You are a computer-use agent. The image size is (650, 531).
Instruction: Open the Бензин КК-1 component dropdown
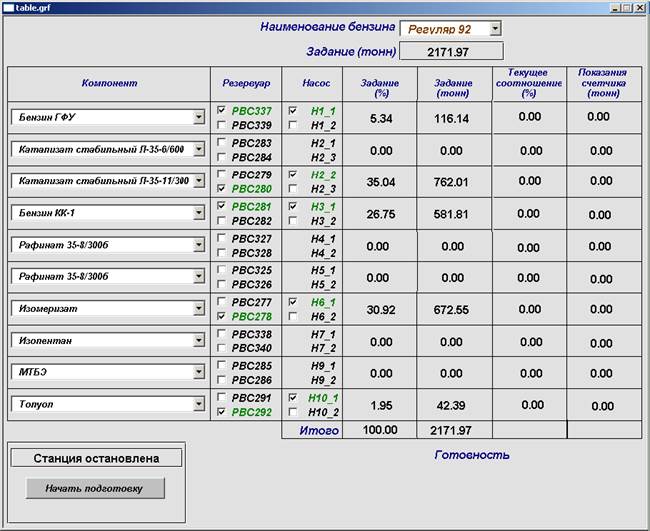click(x=198, y=214)
